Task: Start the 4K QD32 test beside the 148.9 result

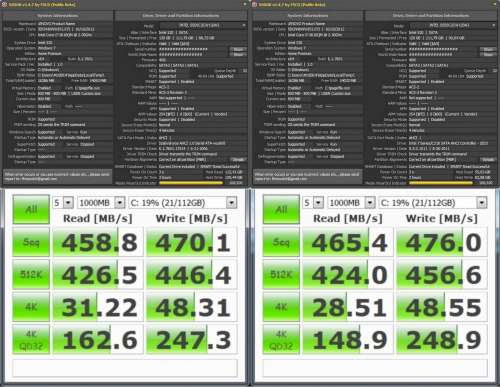Action: [x=281, y=339]
